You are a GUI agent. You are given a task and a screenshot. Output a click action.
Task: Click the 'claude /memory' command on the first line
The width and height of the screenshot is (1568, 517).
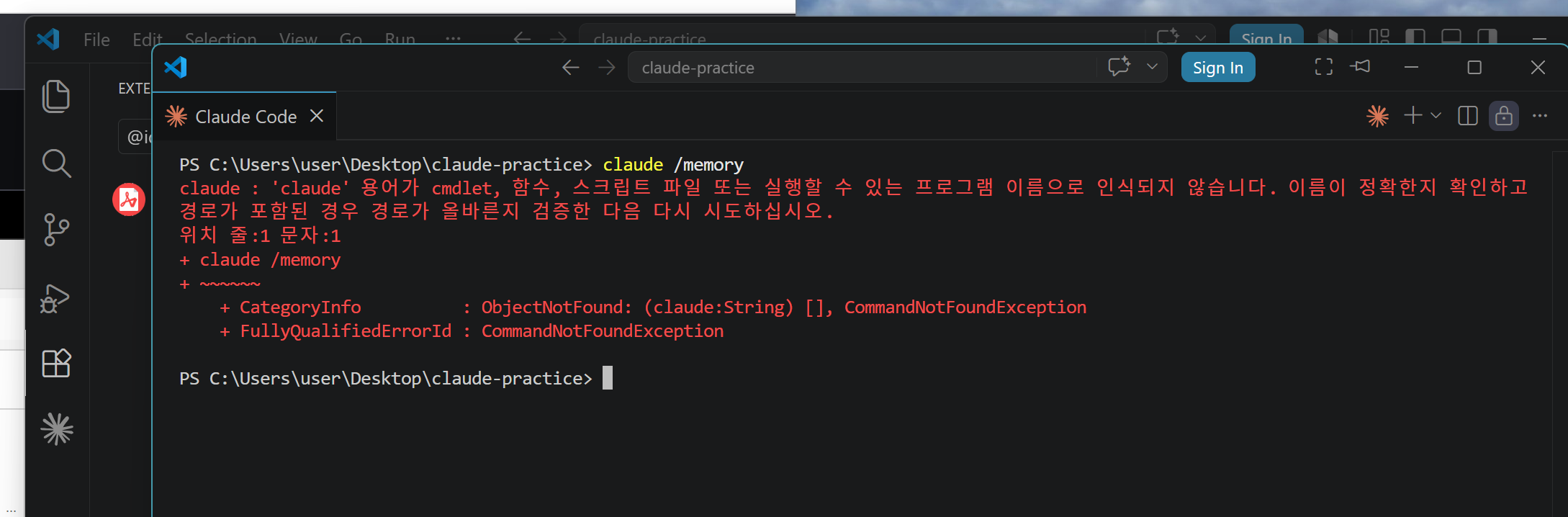click(x=672, y=165)
